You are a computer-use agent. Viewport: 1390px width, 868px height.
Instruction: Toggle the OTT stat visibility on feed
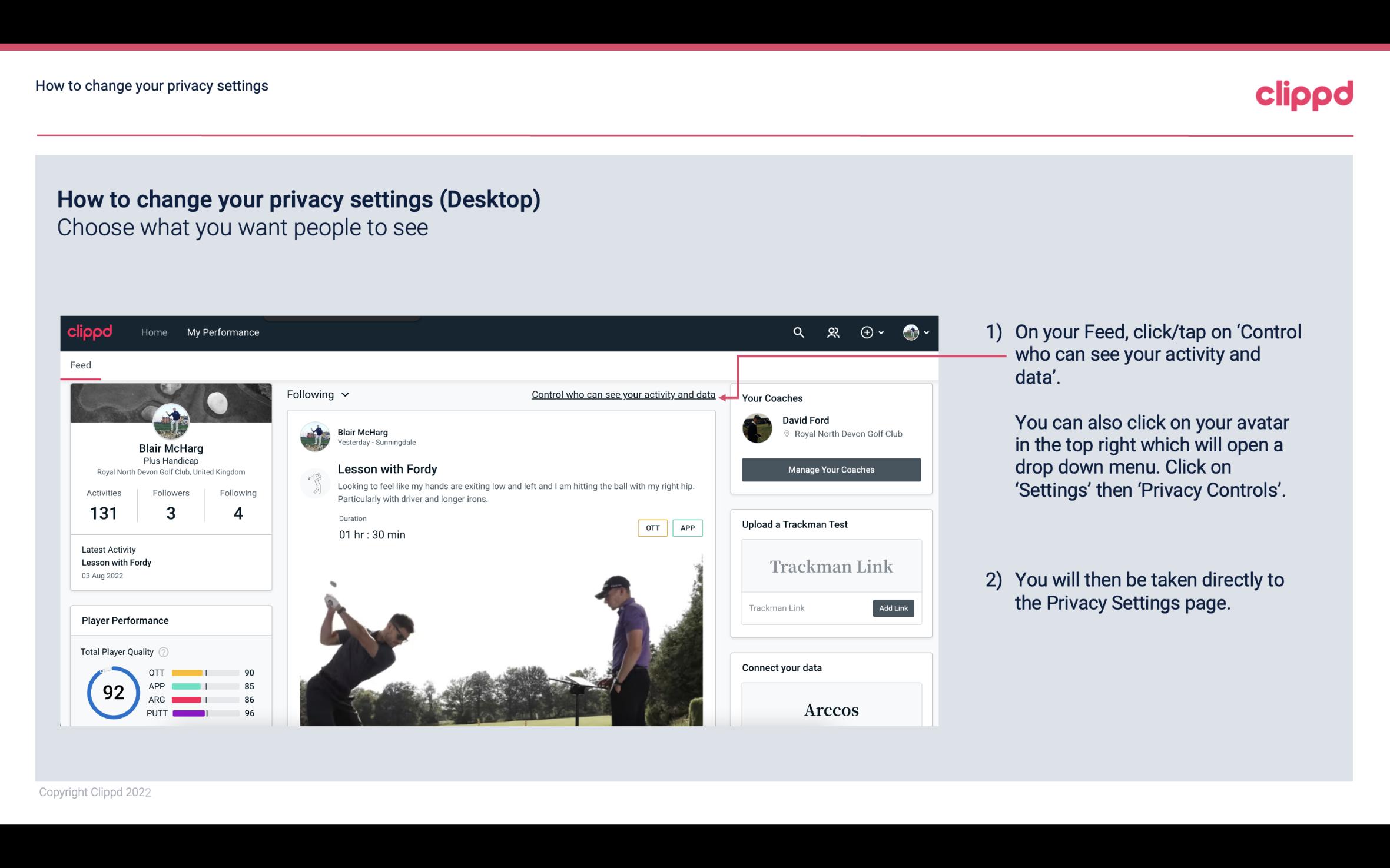click(652, 527)
